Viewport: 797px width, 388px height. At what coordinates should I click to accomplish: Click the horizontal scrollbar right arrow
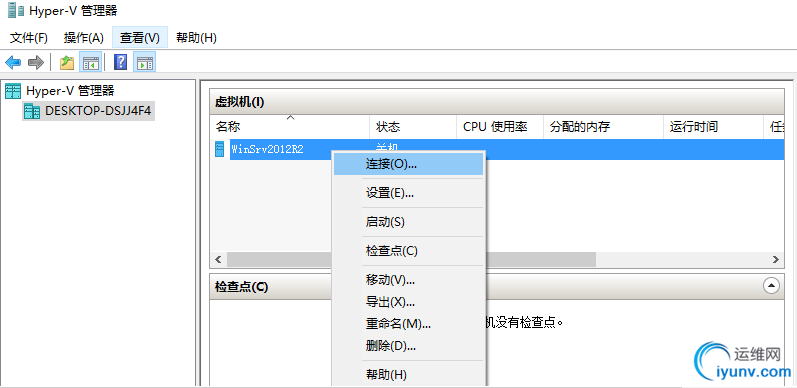tap(776, 259)
